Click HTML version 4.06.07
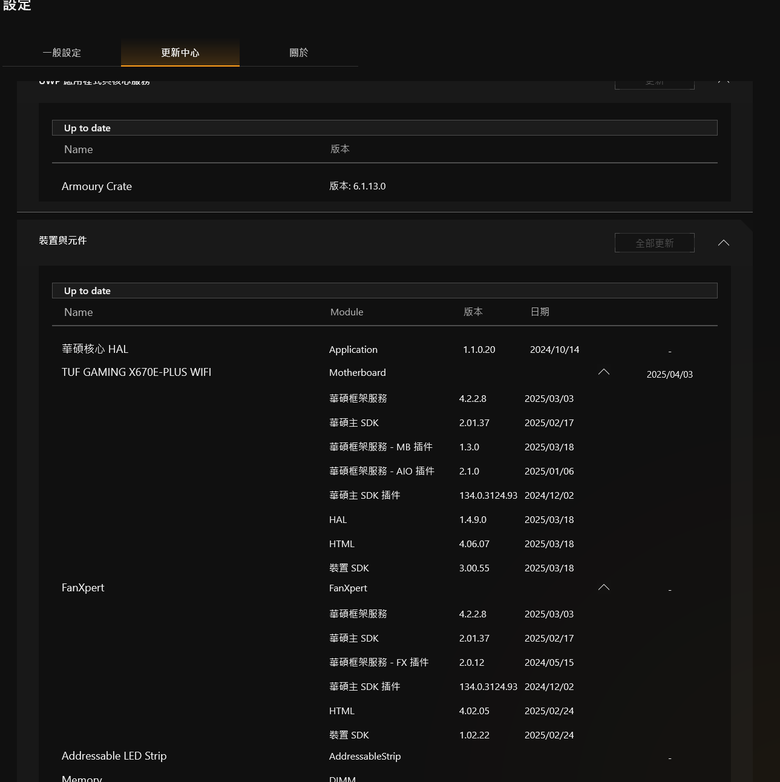This screenshot has height=782, width=780. point(474,544)
